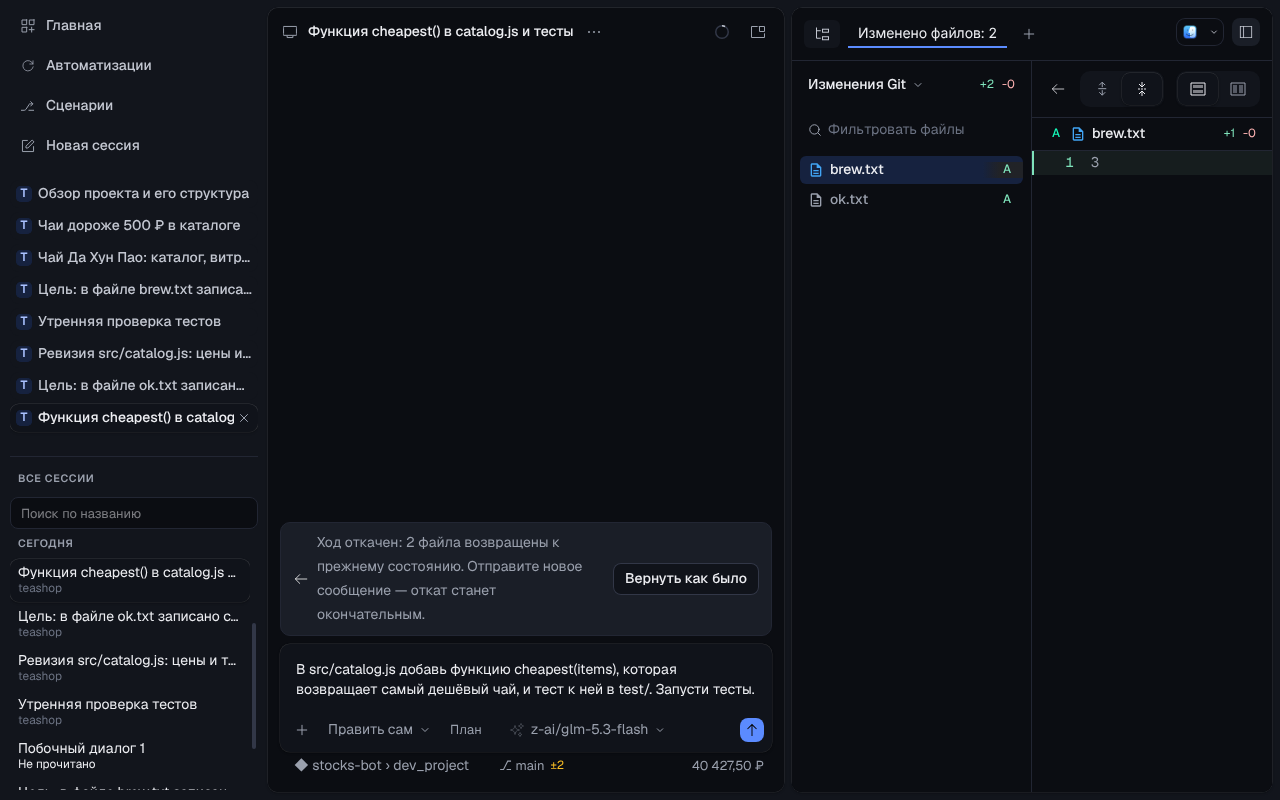Screen dimensions: 1280x800
Task: Open the Главная home item in sidebar
Action: [x=133, y=25]
